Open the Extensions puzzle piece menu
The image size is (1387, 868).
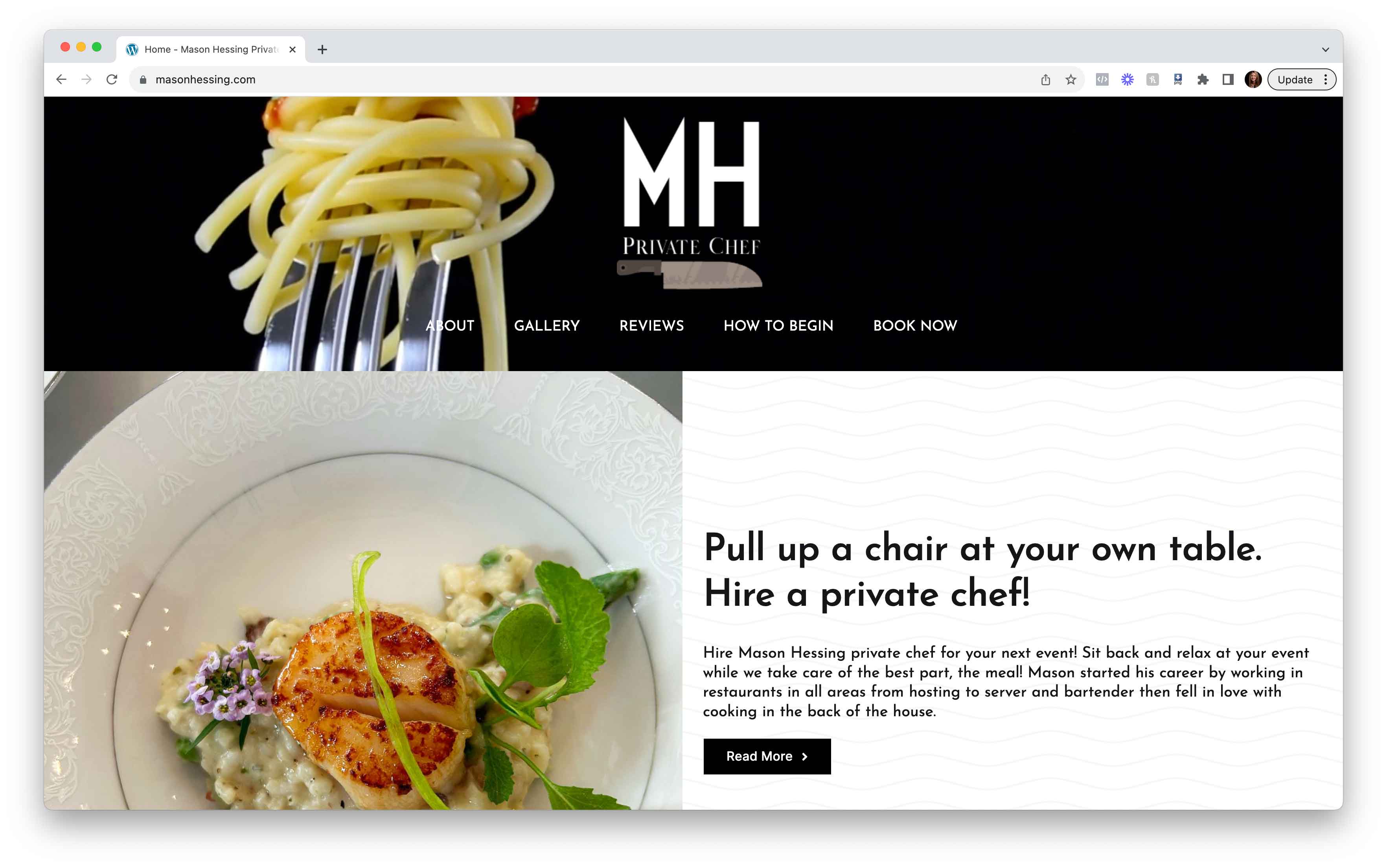point(1203,80)
